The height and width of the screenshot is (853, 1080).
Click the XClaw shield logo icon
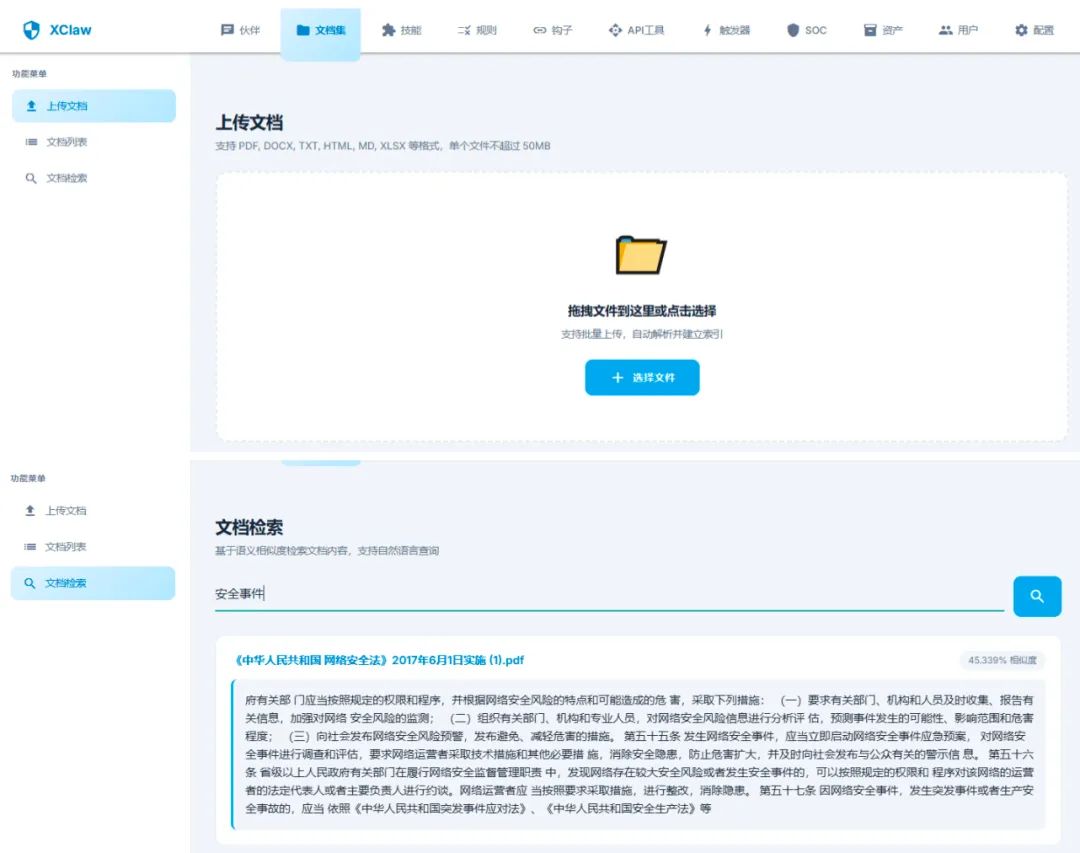click(31, 30)
